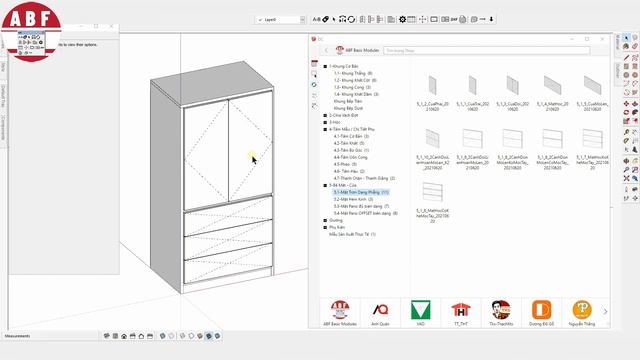Image resolution: width=640 pixels, height=360 pixels.
Task: Select the 5_1_2_CuaPhai thumbnail
Action: 432,85
